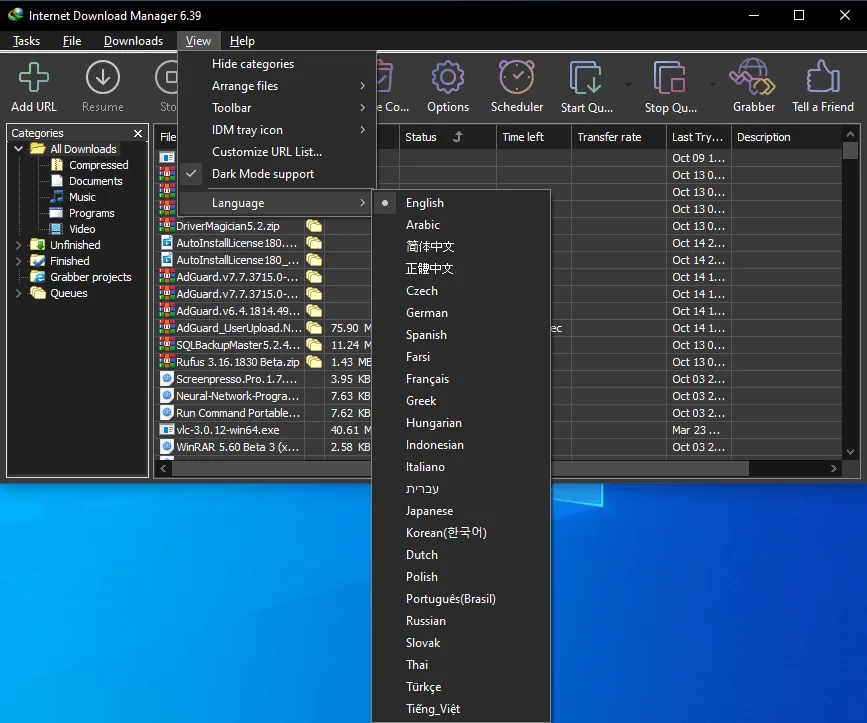Click folder icon beside DriverMagician5.2.zip
Image resolution: width=867 pixels, height=723 pixels.
click(314, 226)
